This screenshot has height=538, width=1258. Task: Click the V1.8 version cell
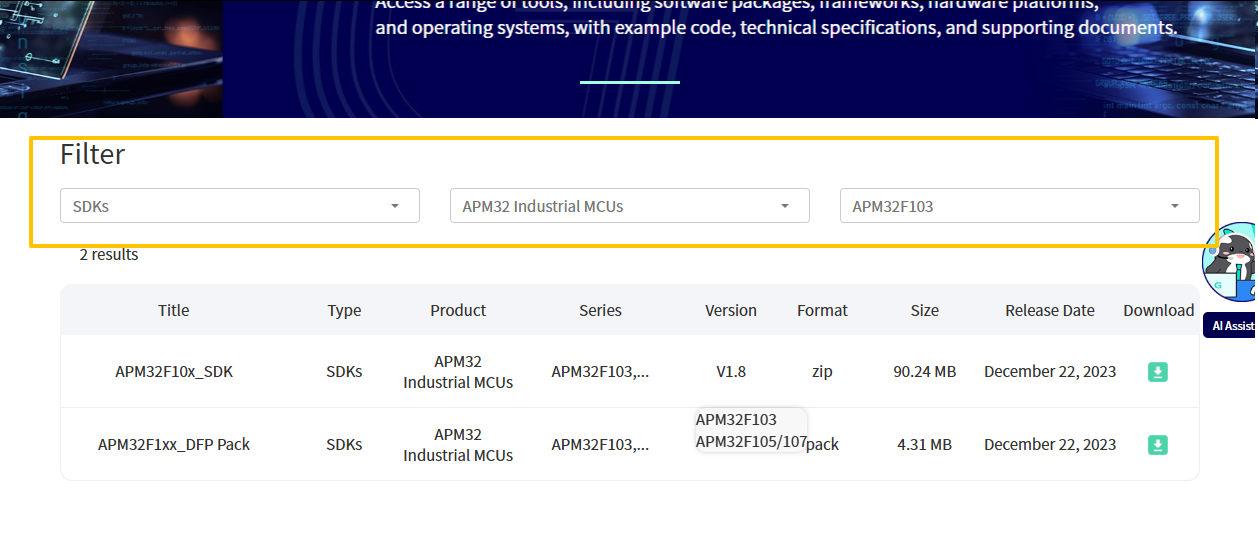pos(730,372)
